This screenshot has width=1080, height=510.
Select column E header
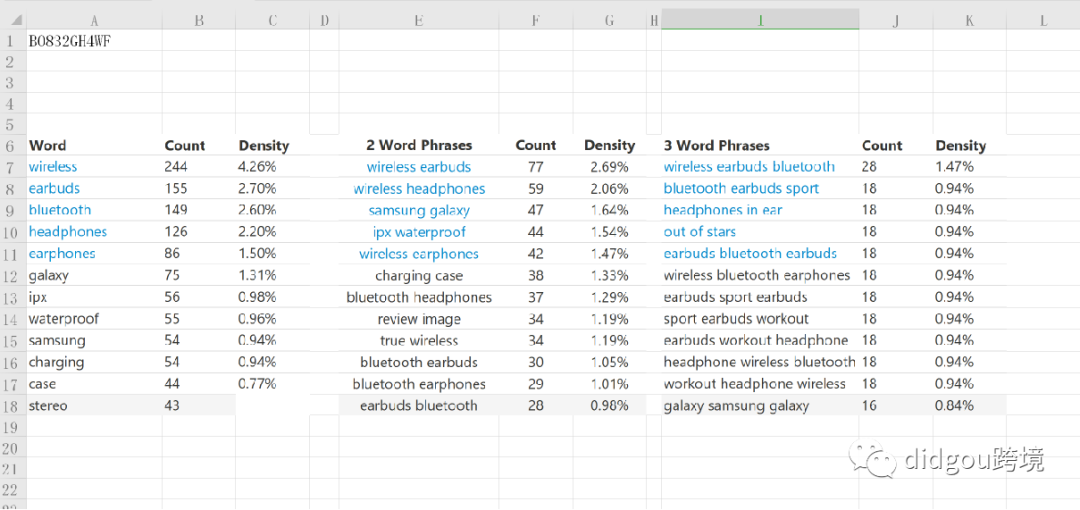click(x=419, y=21)
